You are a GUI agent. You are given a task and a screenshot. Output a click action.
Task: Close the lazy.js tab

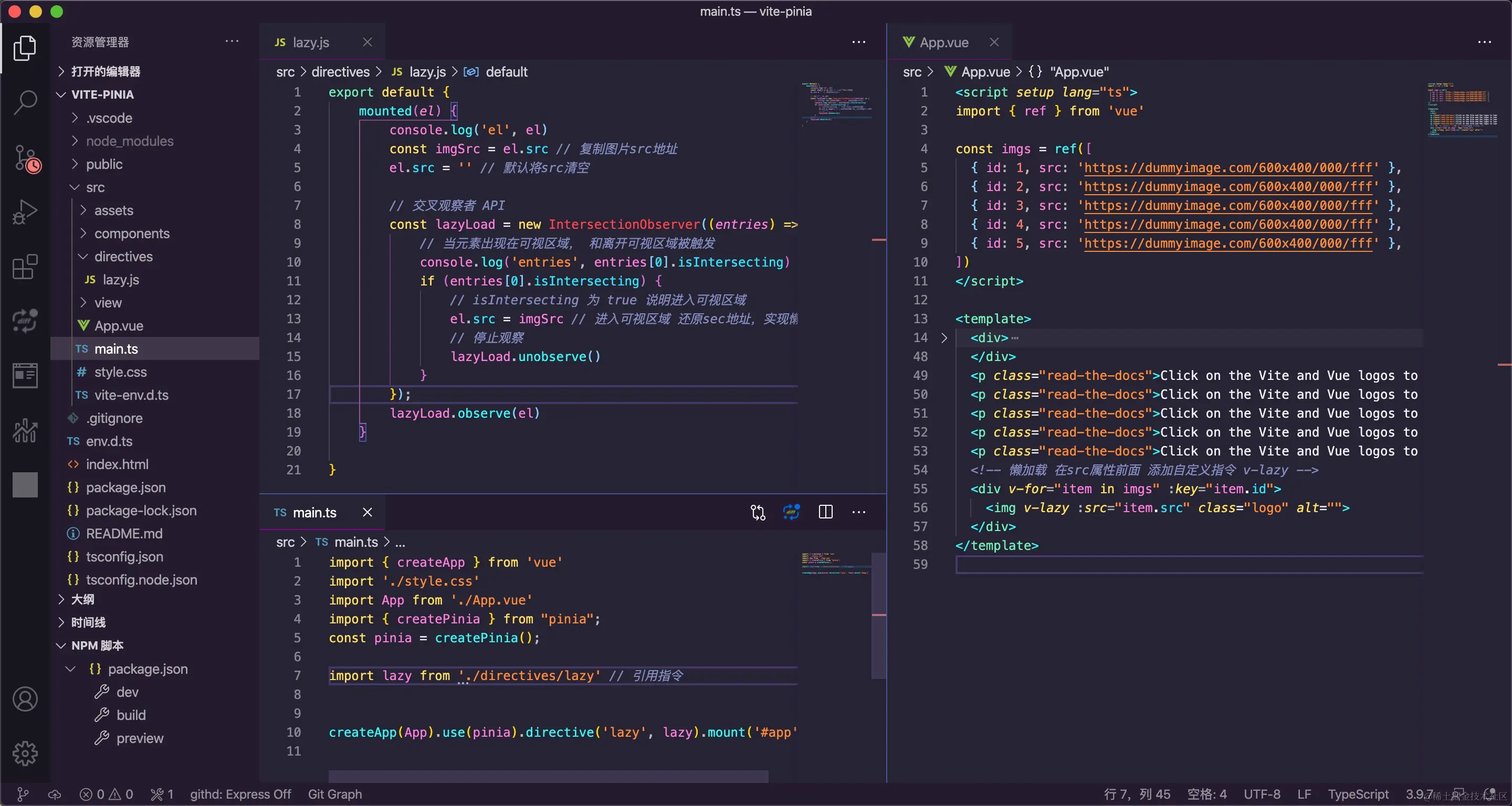(367, 42)
